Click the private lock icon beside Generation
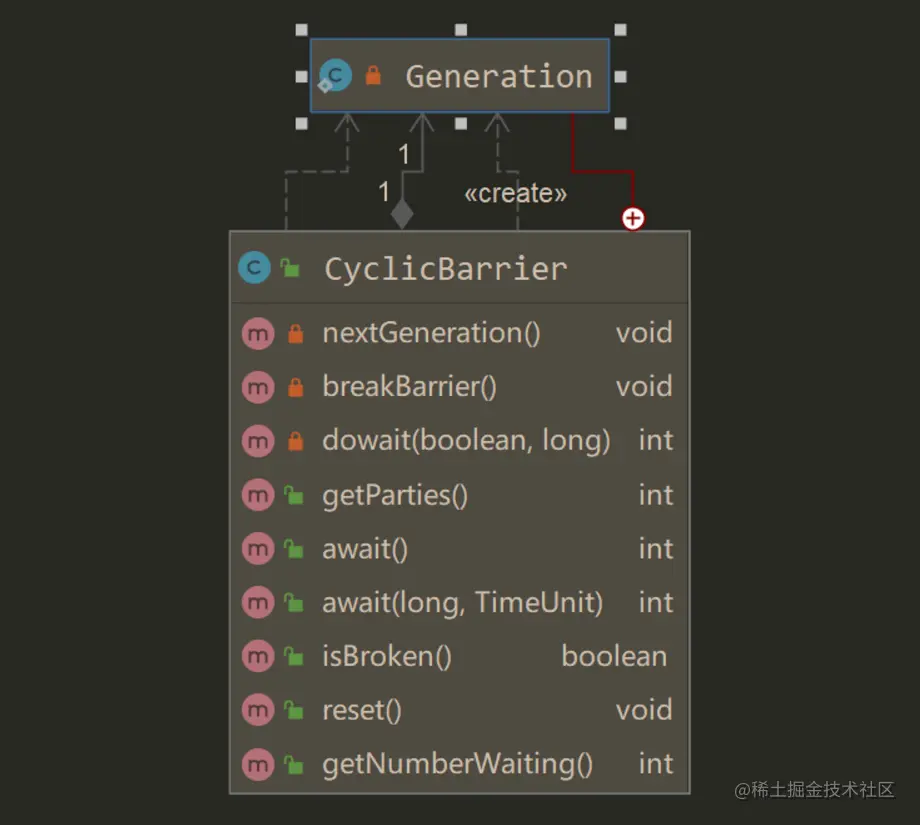920x825 pixels. tap(373, 75)
